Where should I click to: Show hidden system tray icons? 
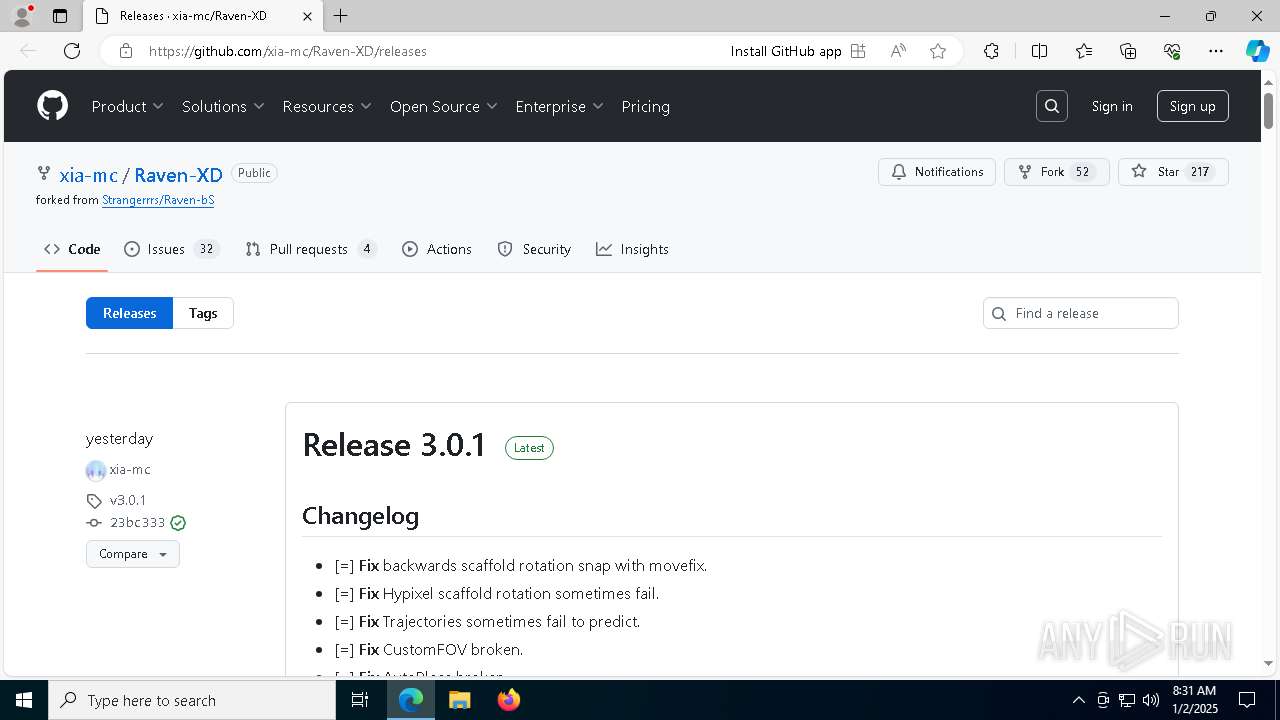[1078, 700]
